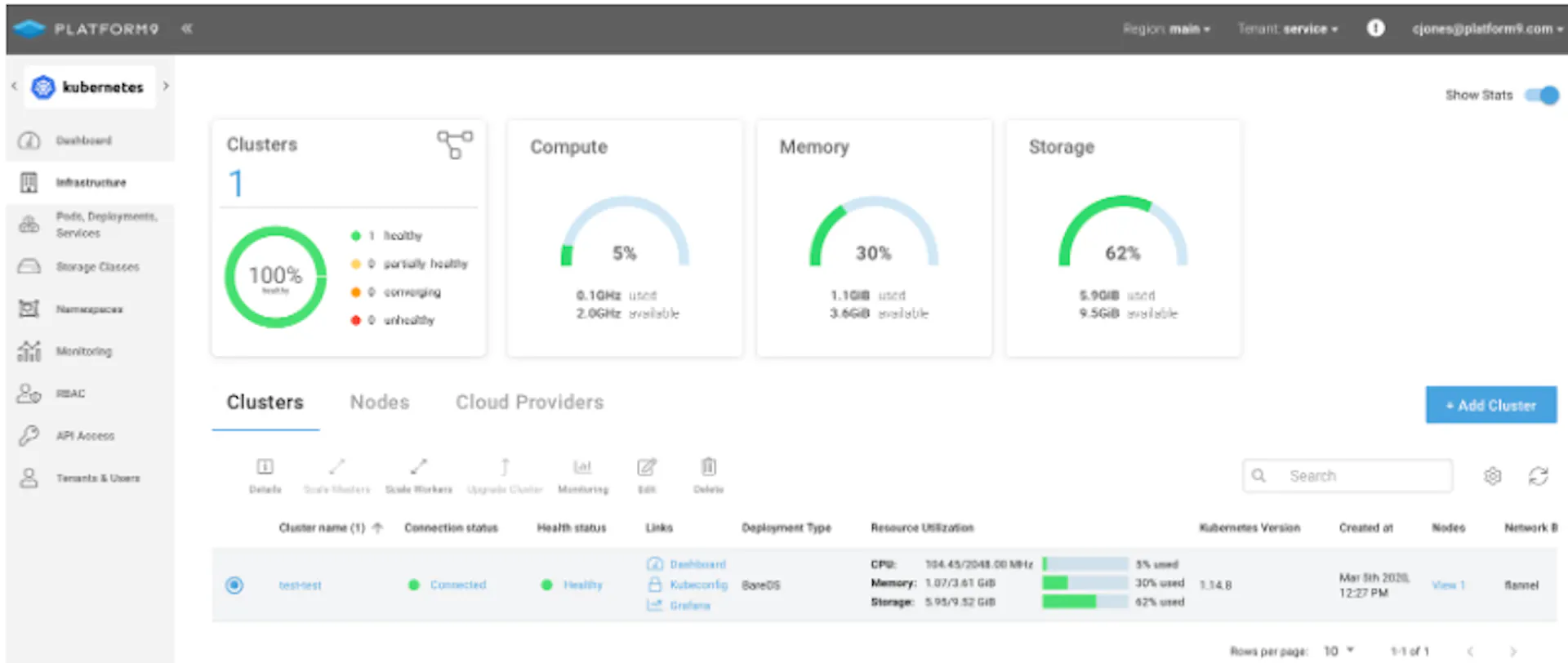Select the test-test cluster radio button
Viewport: 1568px width, 663px height.
[x=234, y=585]
